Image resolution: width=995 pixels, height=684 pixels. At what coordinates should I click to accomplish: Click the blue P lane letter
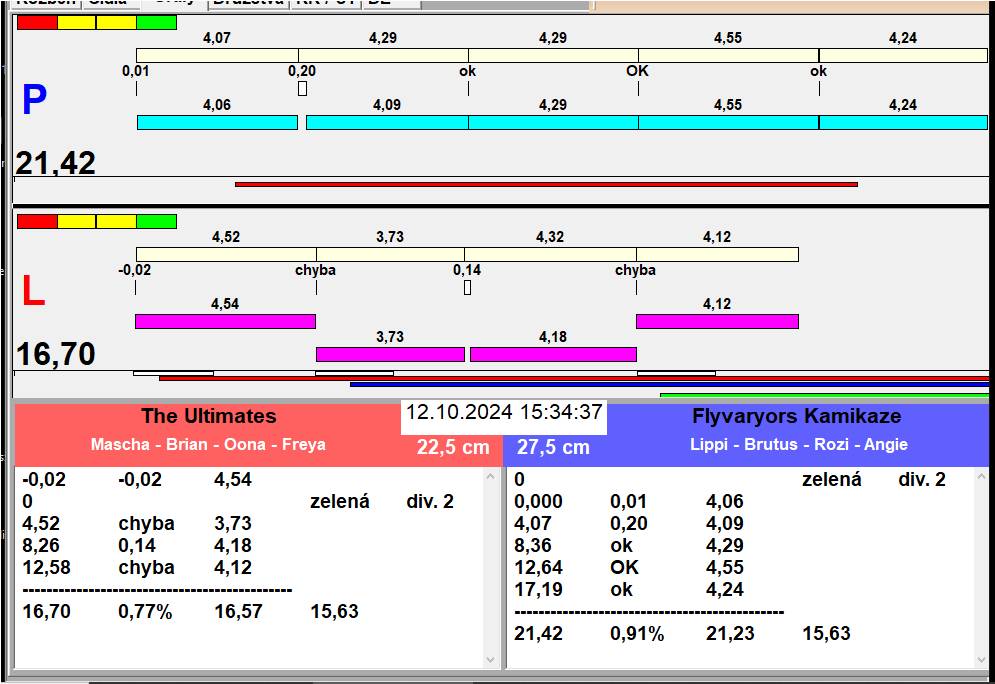click(34, 100)
